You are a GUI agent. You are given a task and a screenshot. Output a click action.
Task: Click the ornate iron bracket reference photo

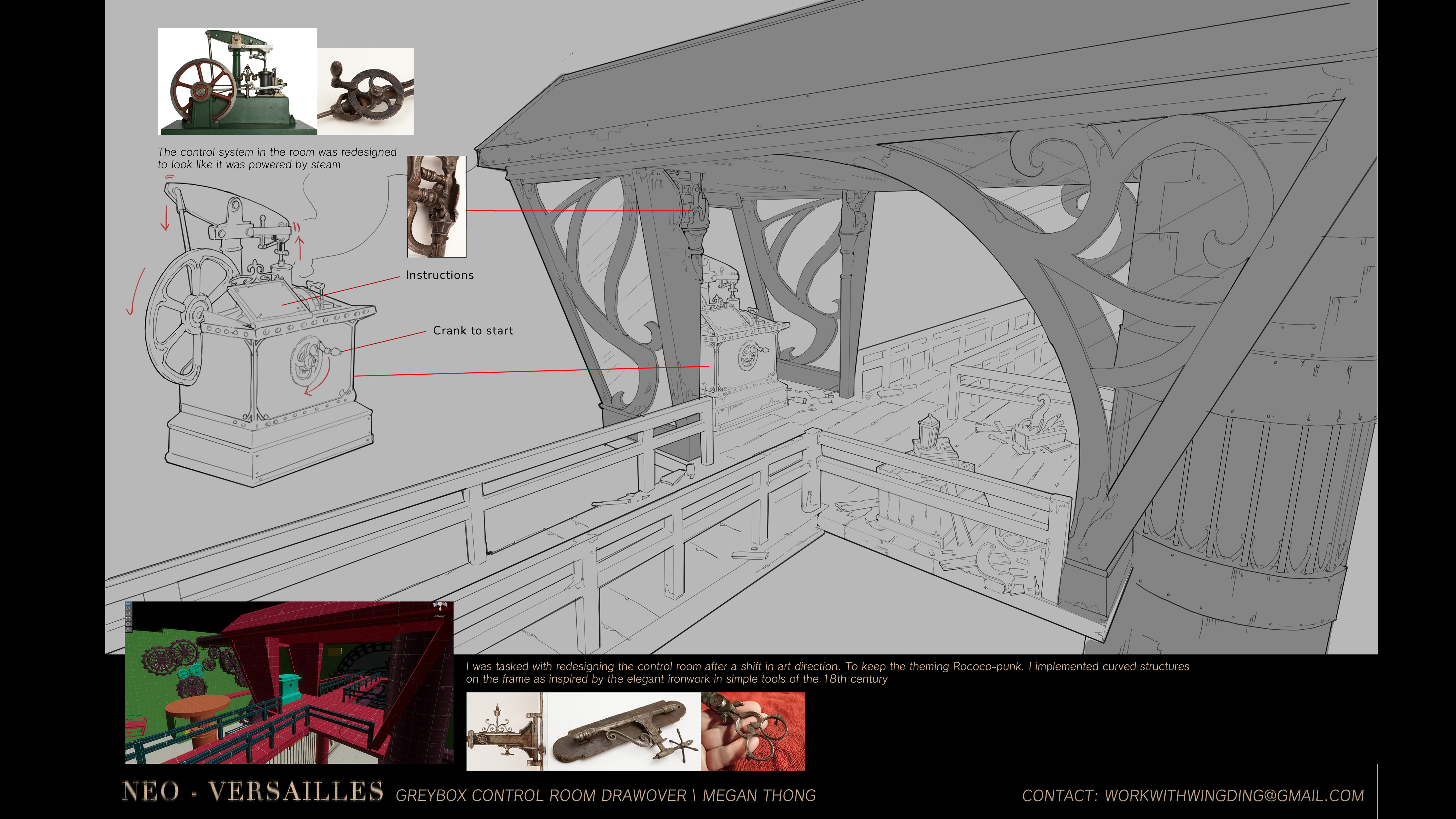coord(436,206)
